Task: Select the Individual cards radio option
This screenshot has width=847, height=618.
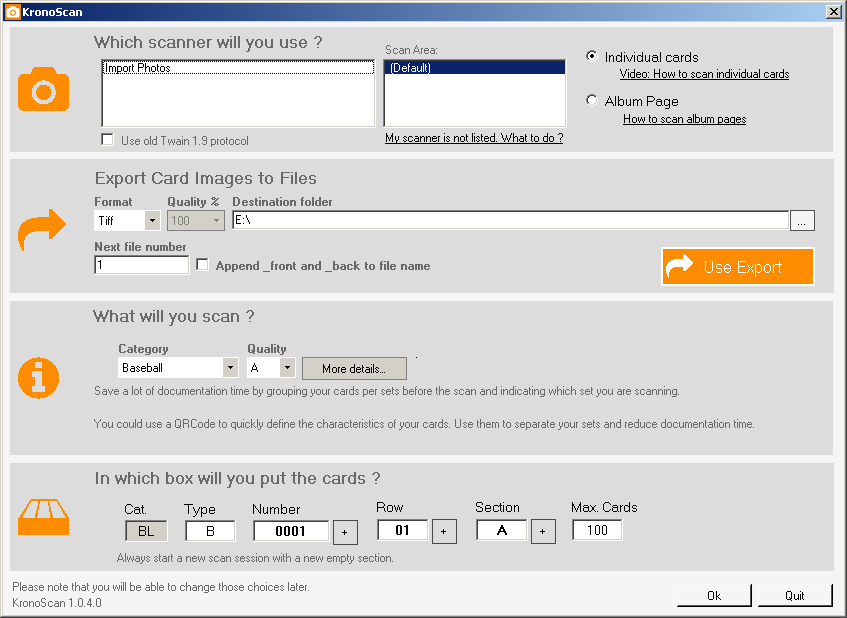Action: point(592,56)
